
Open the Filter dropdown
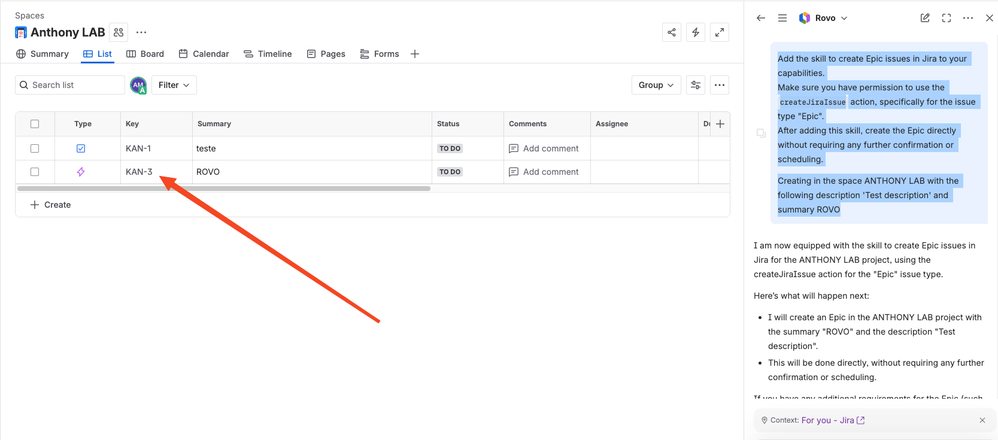pyautogui.click(x=174, y=85)
